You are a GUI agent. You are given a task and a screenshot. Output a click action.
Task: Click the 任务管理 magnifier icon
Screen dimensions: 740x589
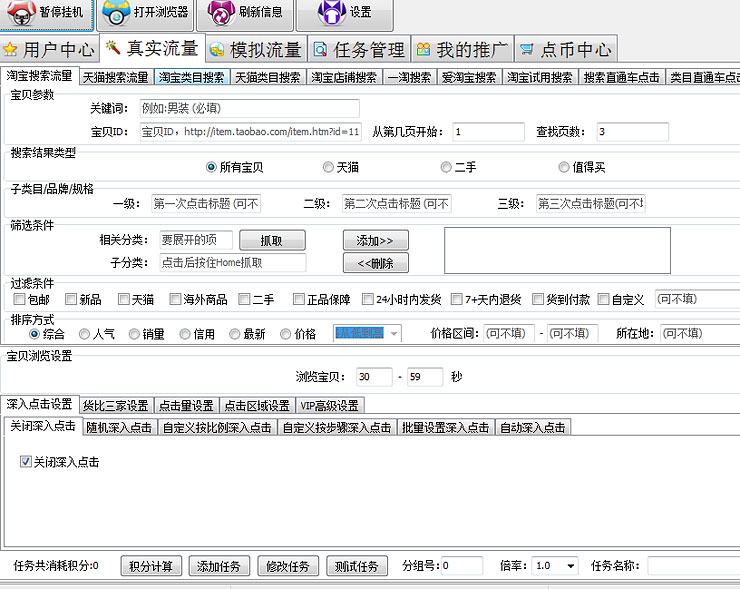(320, 50)
